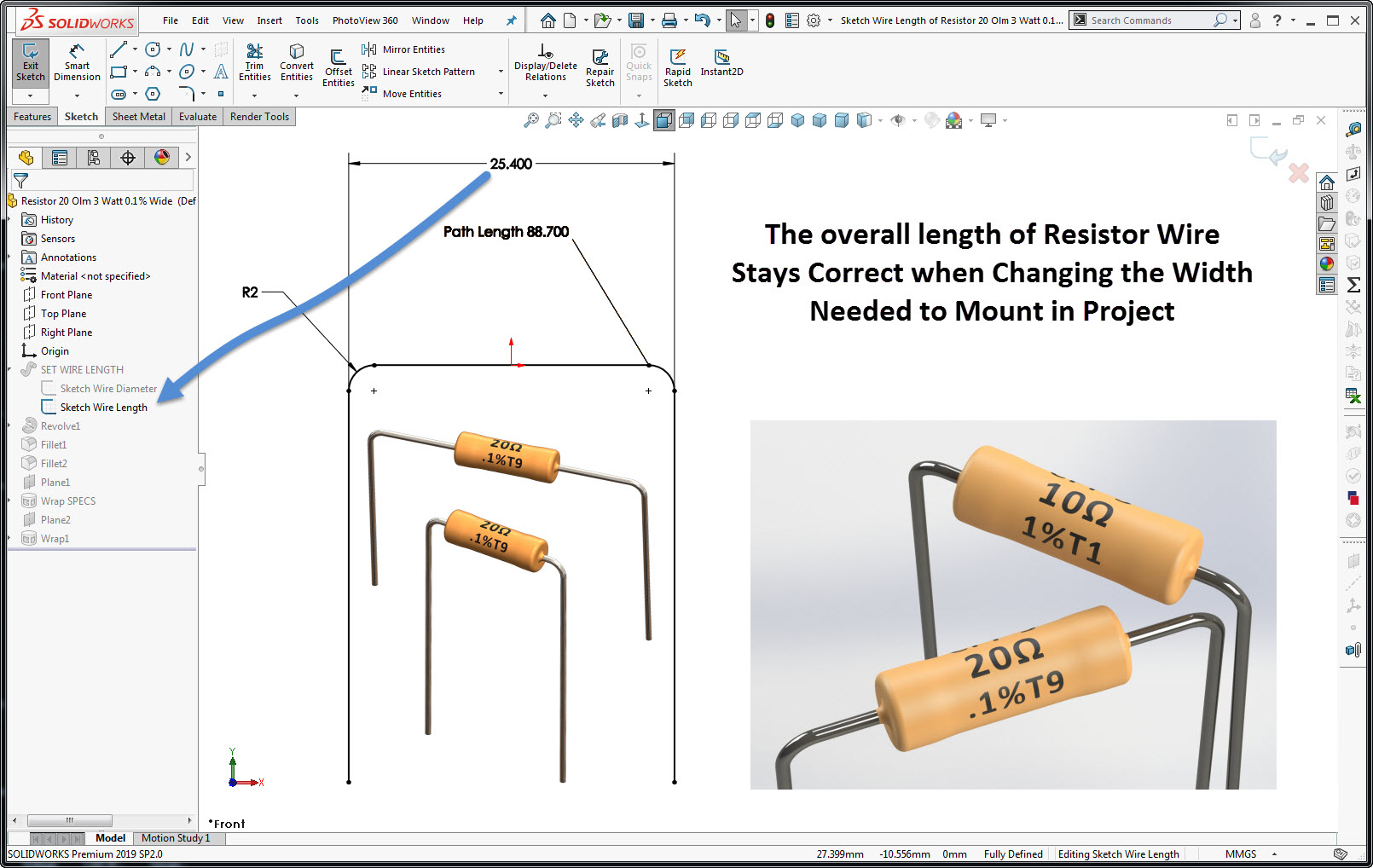Click the Move Entities command
Viewport: 1373px width, 868px height.
click(403, 94)
